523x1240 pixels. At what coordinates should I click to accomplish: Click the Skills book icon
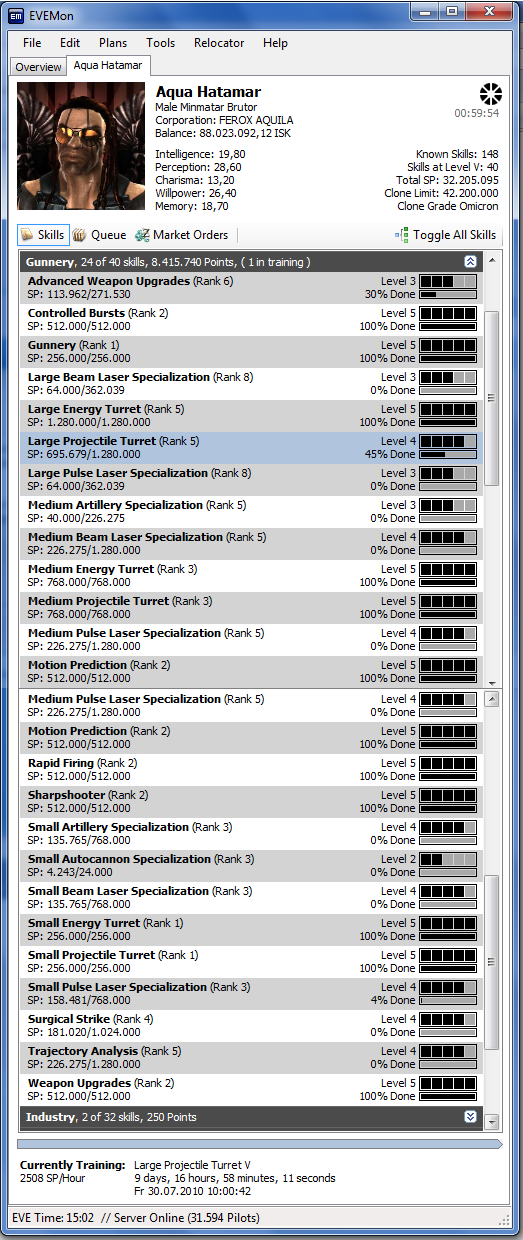click(x=27, y=235)
